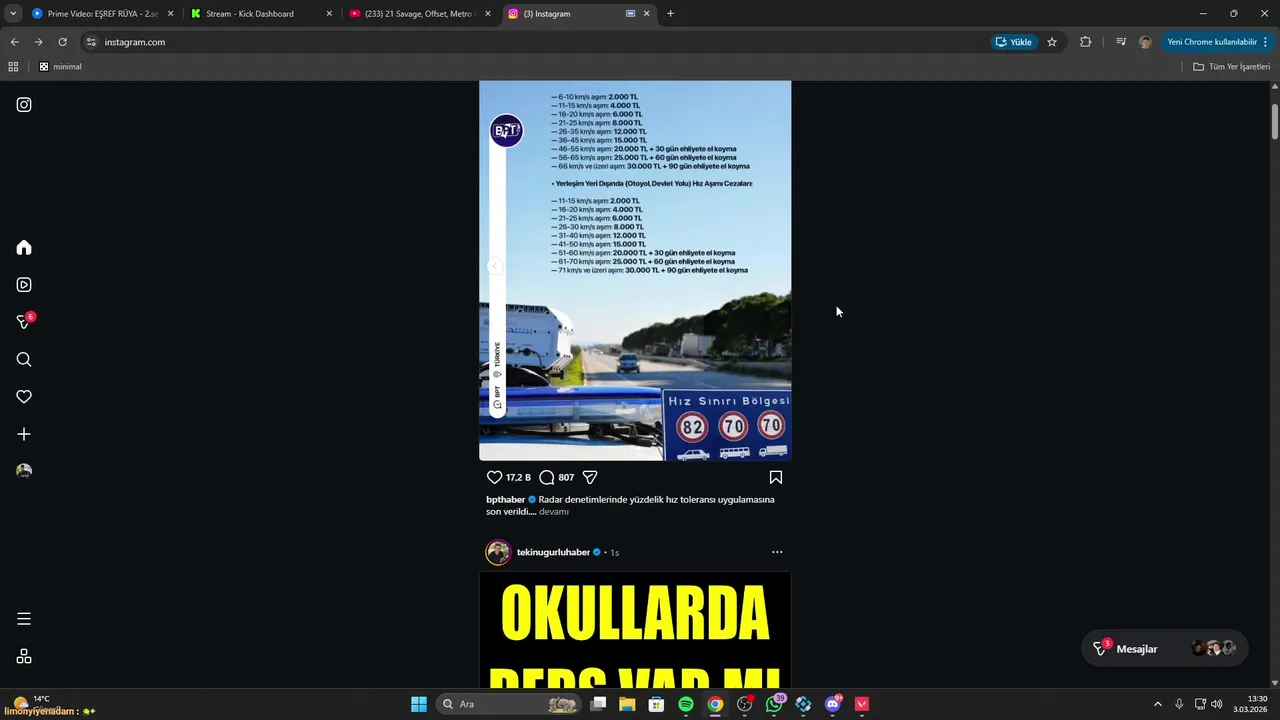Close the Kick Dashboard tab
Screen dimensions: 1280x720
pyautogui.click(x=329, y=14)
